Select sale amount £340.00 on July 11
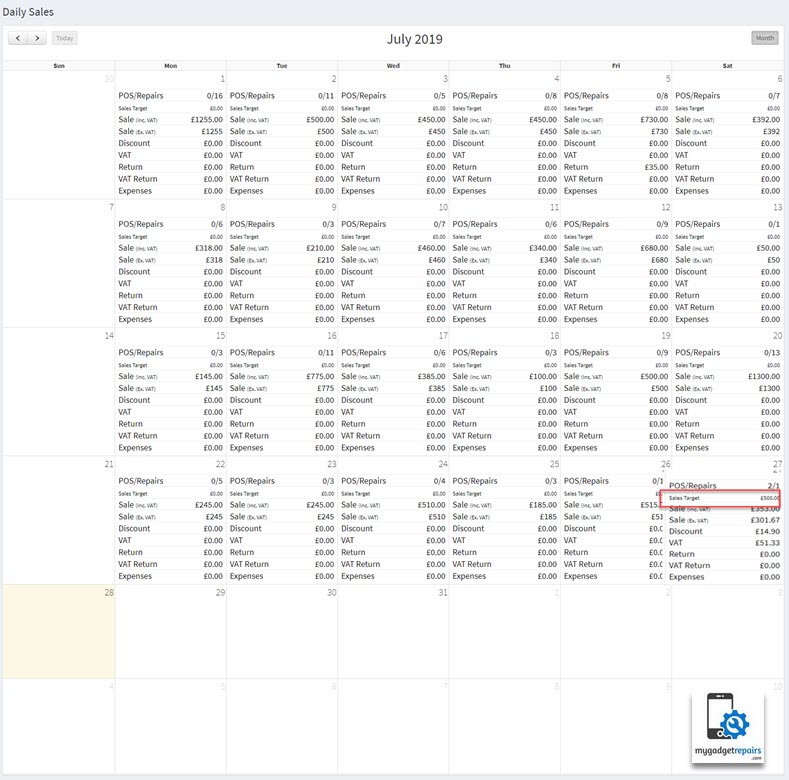The width and height of the screenshot is (789, 780). [543, 248]
